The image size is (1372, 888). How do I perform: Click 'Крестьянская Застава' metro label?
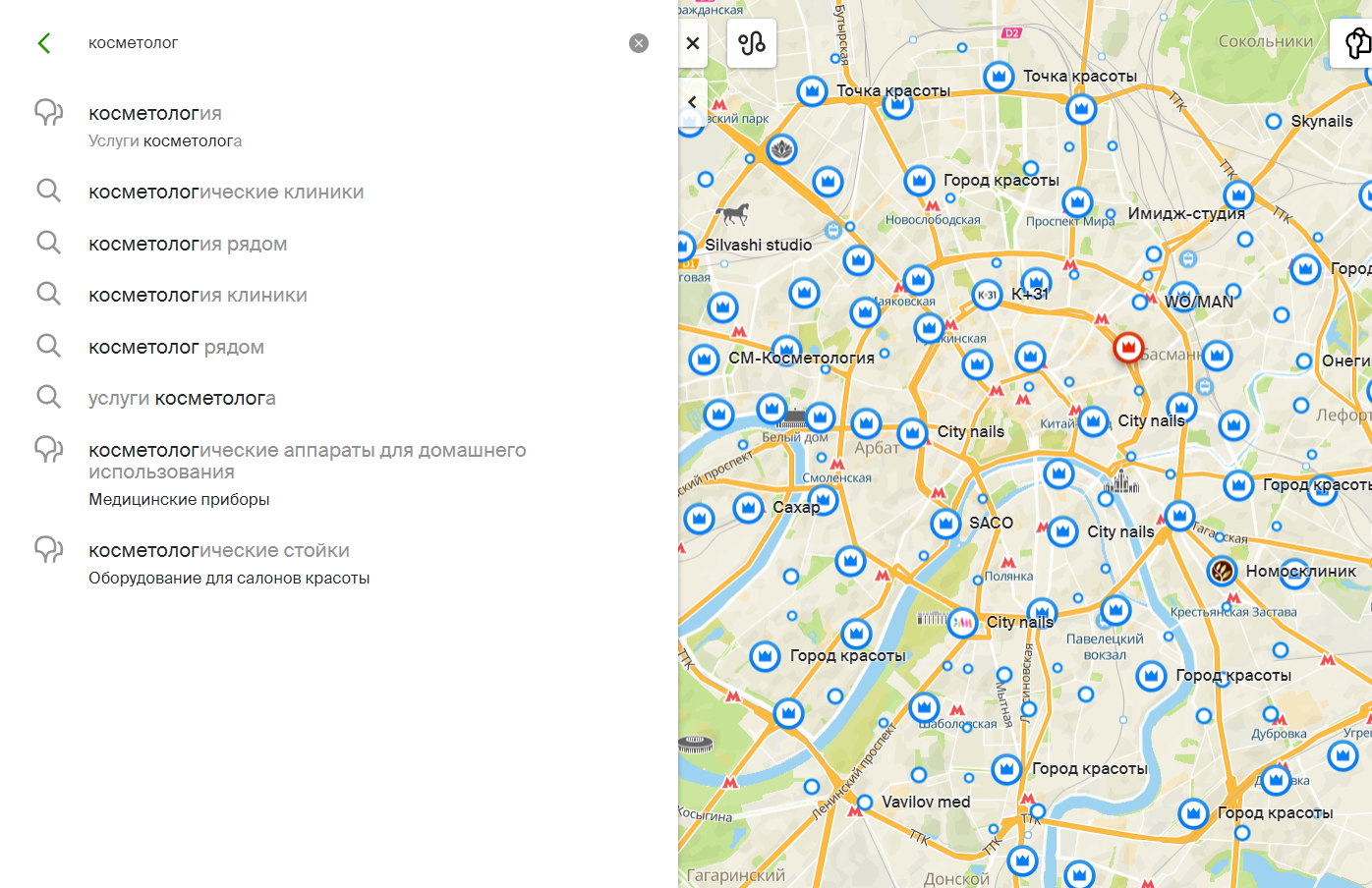coord(1233,612)
